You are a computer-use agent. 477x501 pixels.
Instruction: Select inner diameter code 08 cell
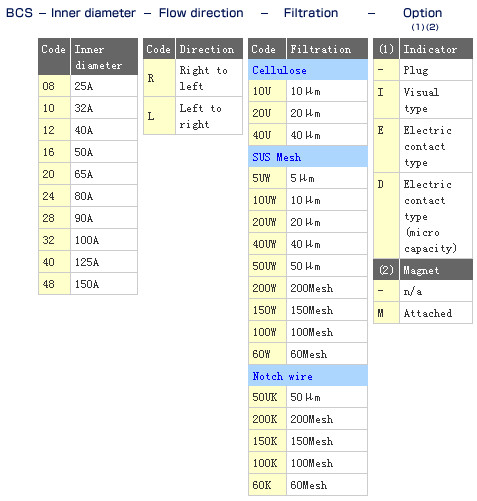(54, 86)
